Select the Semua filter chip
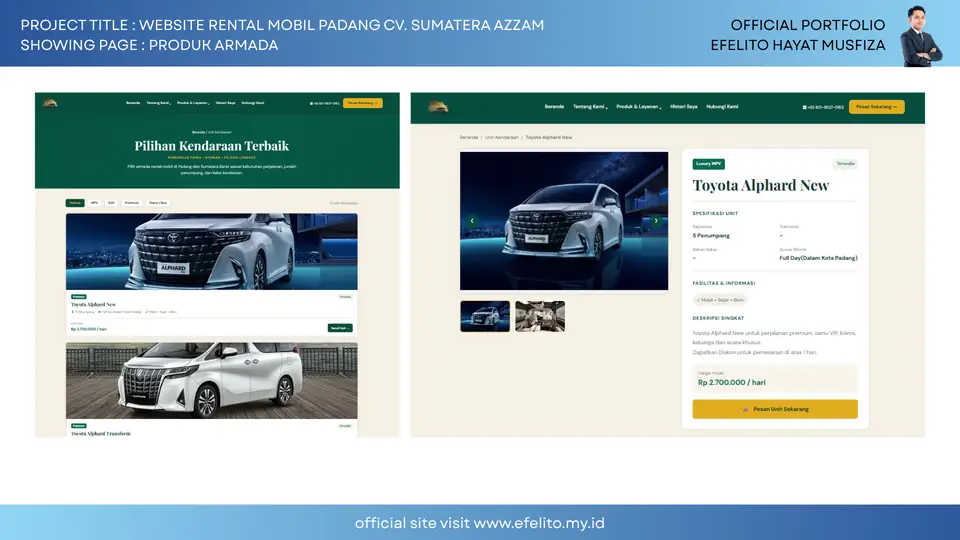This screenshot has height=540, width=960. (75, 203)
